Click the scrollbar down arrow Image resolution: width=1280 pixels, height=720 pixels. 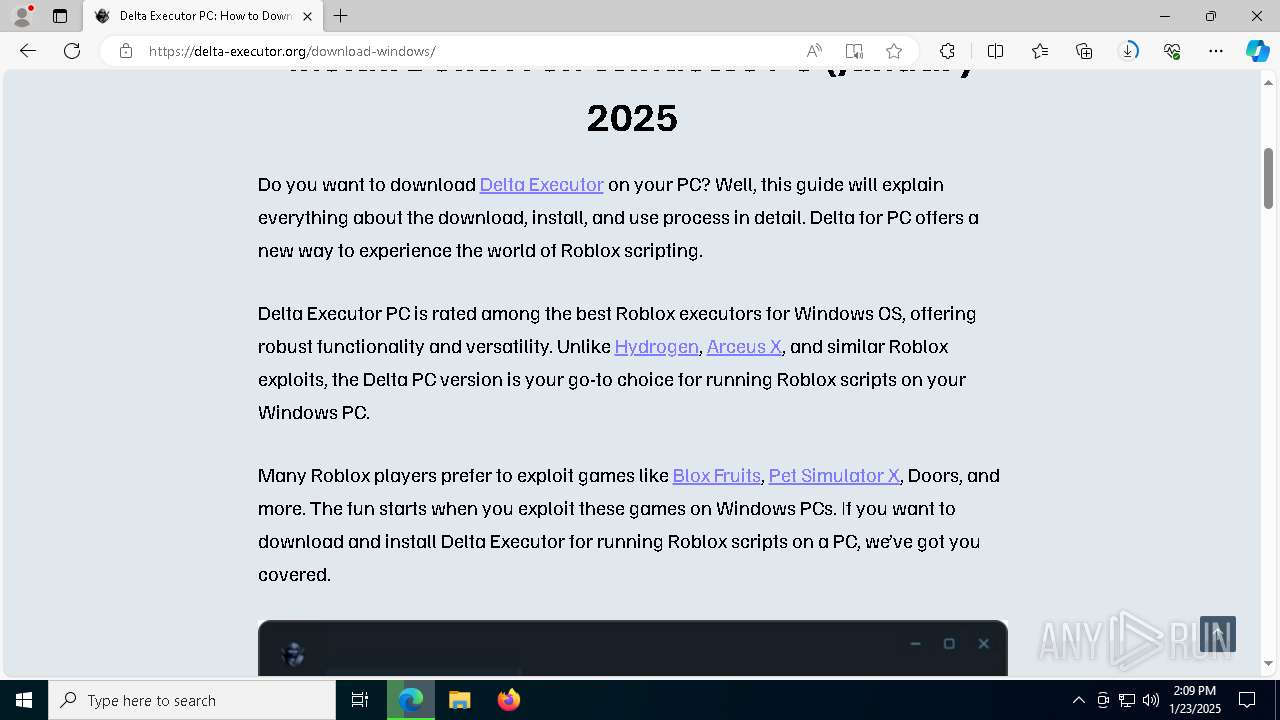click(1268, 663)
